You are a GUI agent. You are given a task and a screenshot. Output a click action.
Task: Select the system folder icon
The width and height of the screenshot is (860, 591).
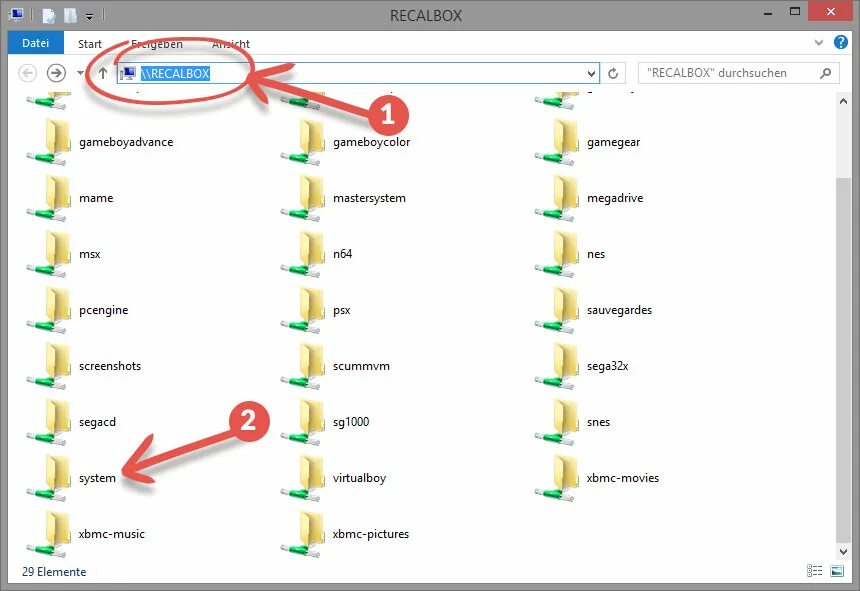(49, 478)
